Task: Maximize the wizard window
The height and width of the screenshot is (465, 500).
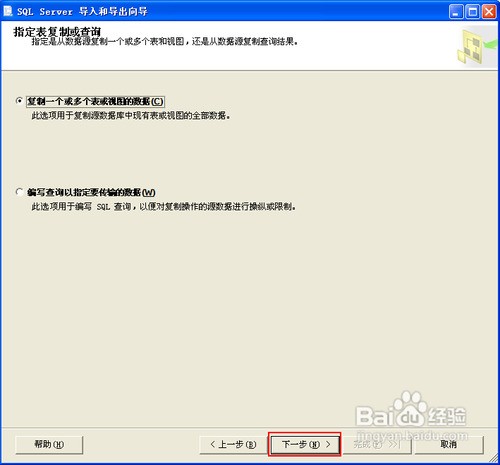Action: [473, 12]
